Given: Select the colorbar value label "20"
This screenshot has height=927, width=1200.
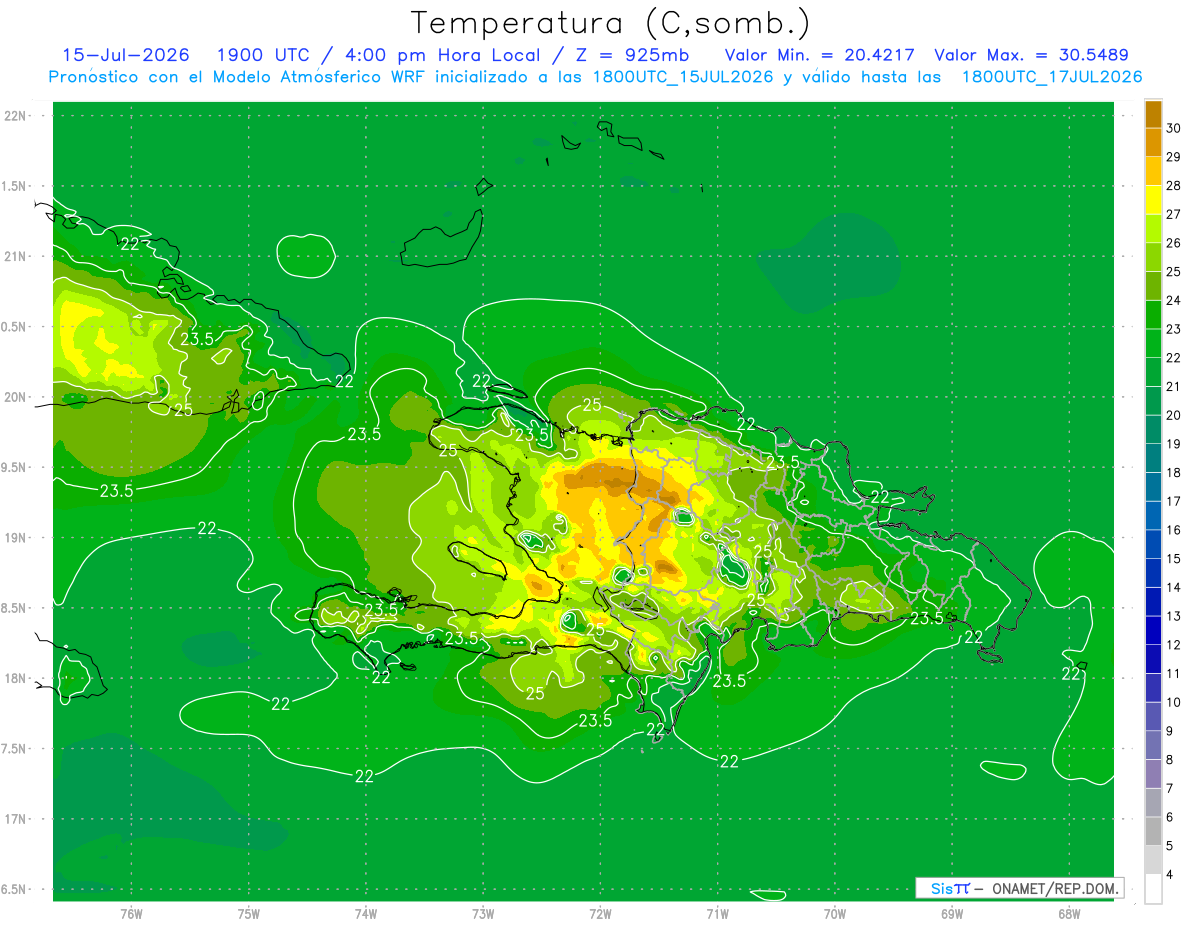Looking at the screenshot, I should coord(1174,415).
